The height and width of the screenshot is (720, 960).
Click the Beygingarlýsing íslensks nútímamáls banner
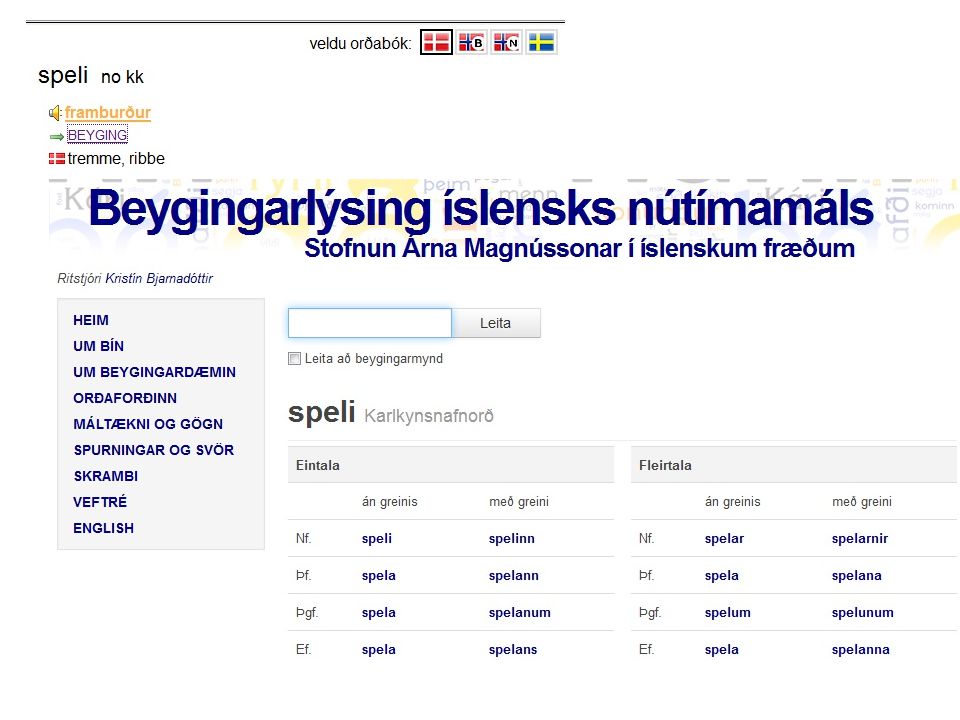click(x=481, y=208)
